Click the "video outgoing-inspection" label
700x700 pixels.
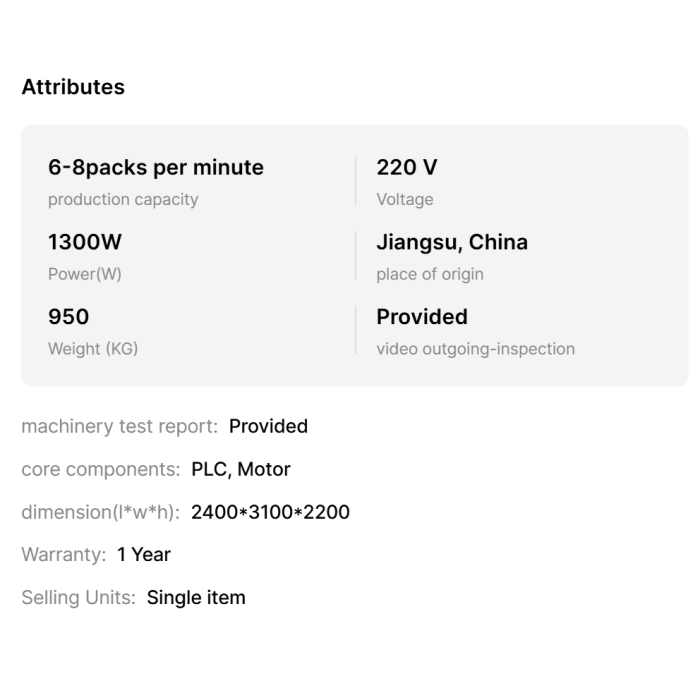[475, 349]
